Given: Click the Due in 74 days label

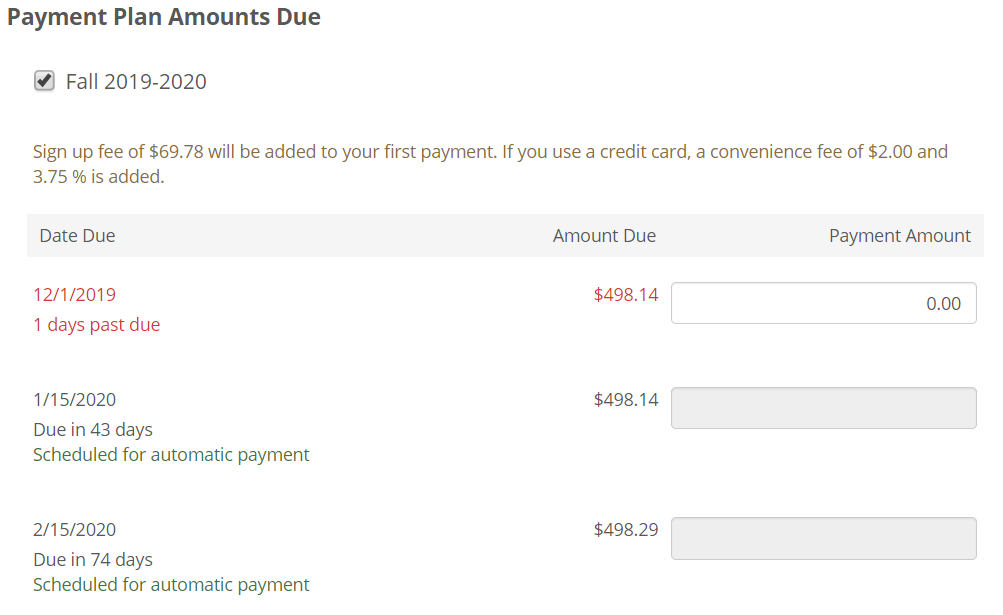Looking at the screenshot, I should pyautogui.click(x=92, y=559).
